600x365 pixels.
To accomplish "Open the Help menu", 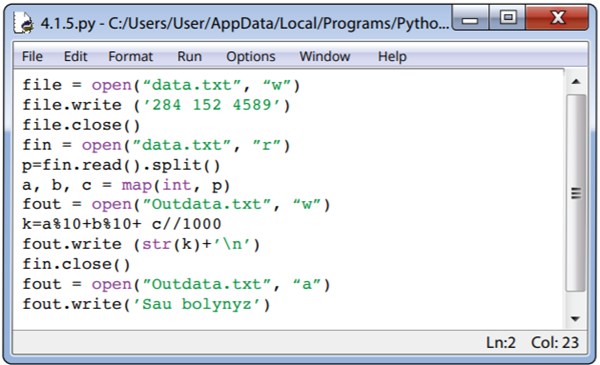I will [x=392, y=57].
